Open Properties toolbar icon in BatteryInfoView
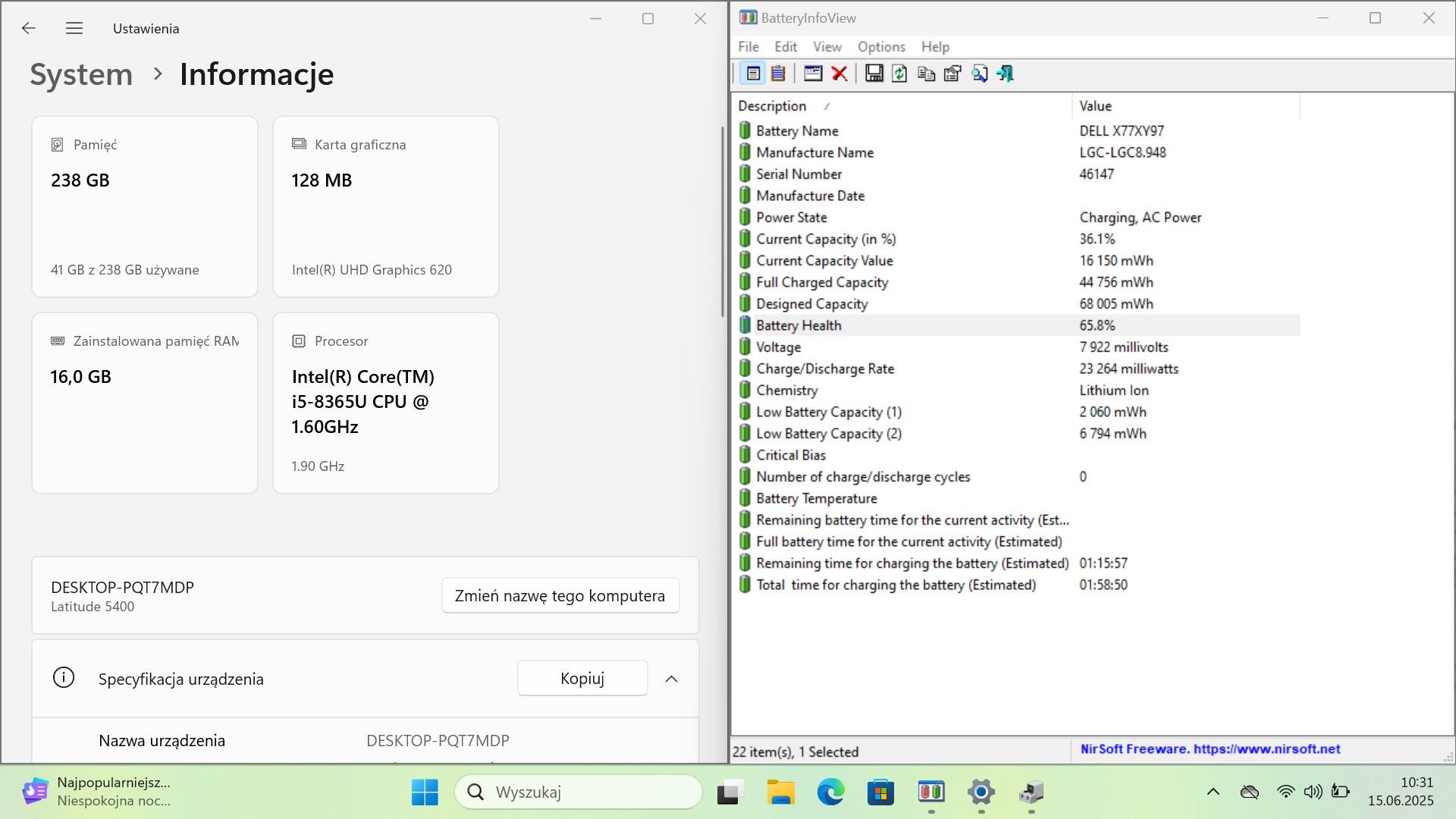Screen dimensions: 1456x819 point(952,74)
